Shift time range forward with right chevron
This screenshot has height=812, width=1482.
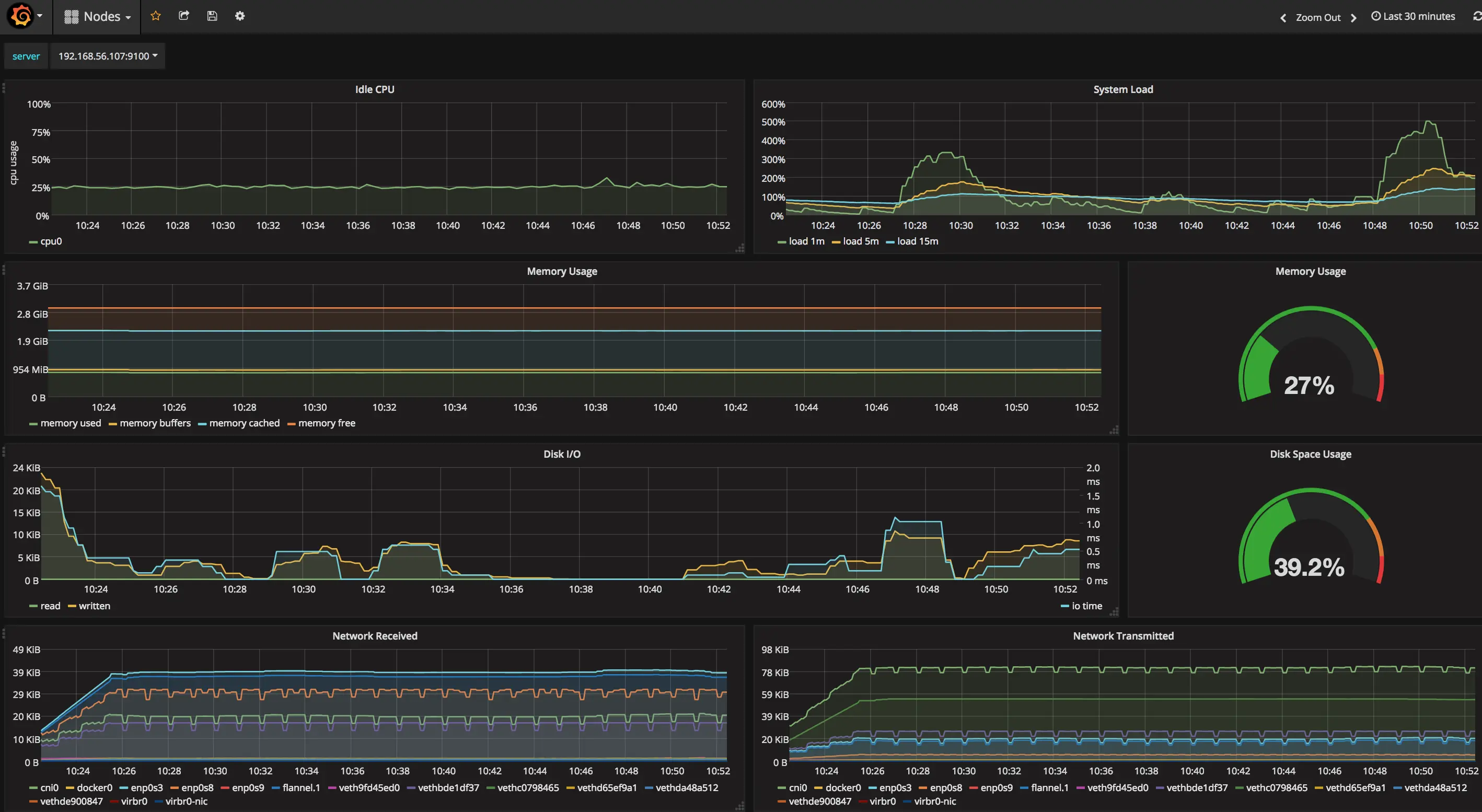(x=1353, y=18)
